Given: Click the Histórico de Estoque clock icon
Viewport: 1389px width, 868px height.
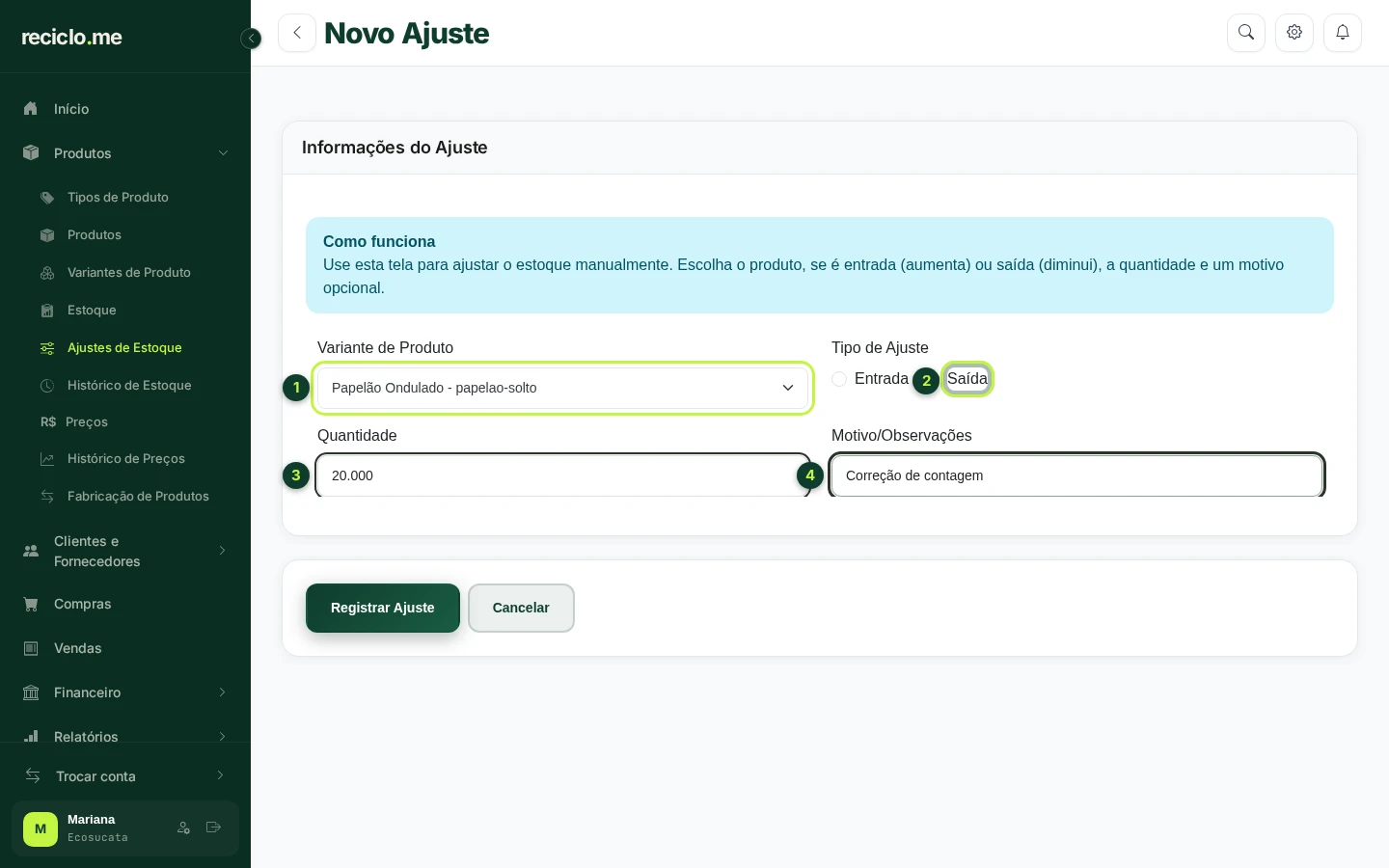Looking at the screenshot, I should pyautogui.click(x=47, y=386).
